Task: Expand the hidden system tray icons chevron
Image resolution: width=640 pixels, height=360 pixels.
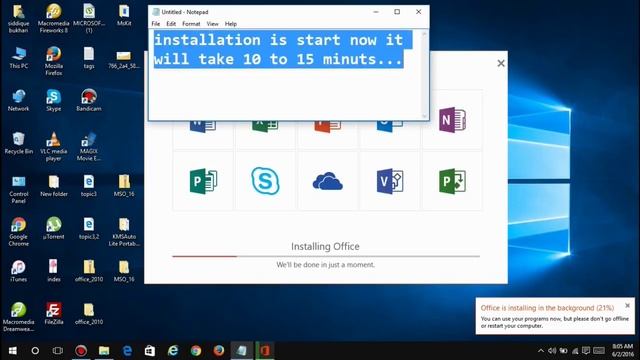Action: pos(541,351)
